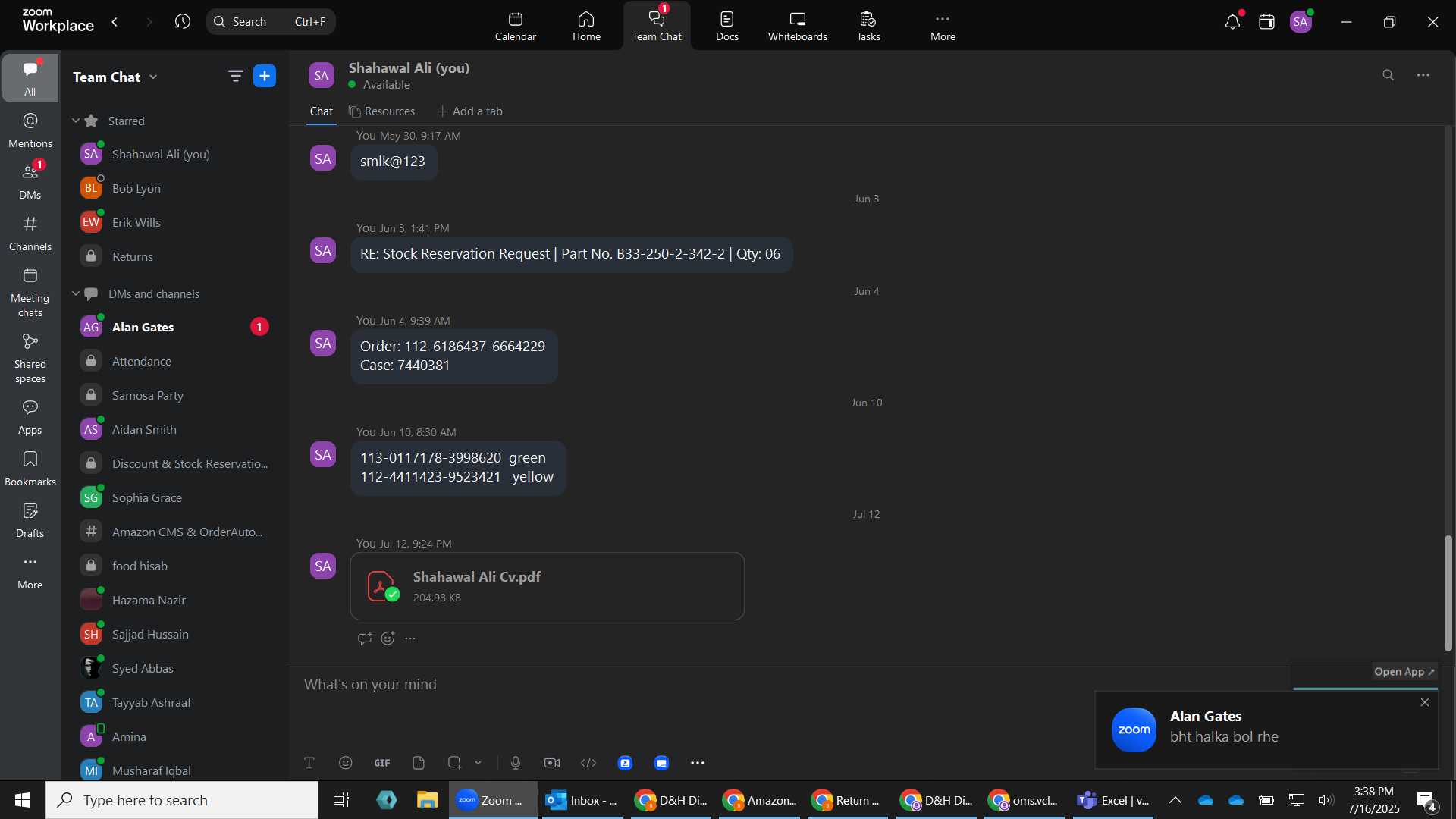Click the Search box in title bar
Screen dimensions: 1456x819
(x=271, y=22)
